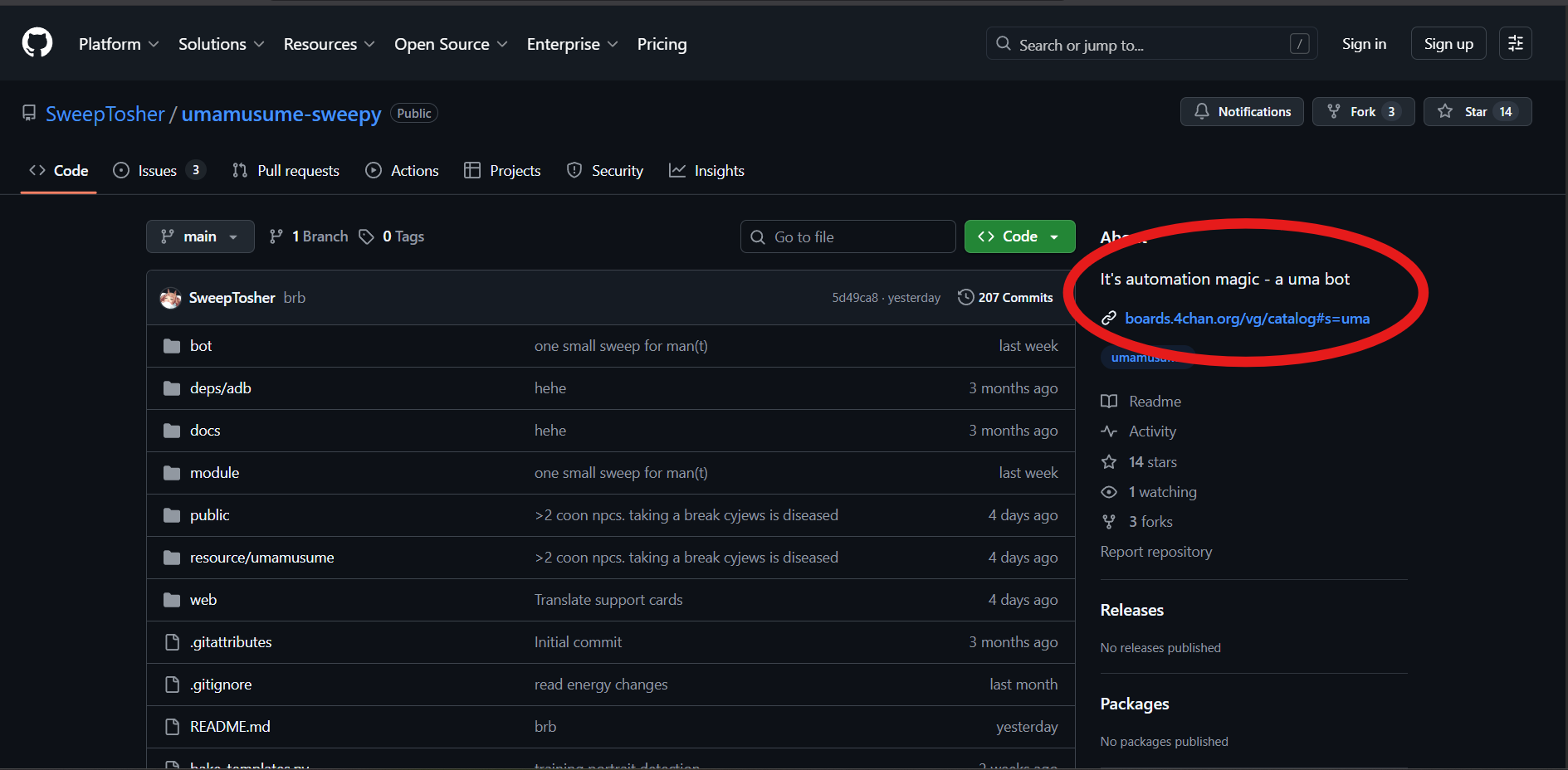The height and width of the screenshot is (770, 1568).
Task: Click the Go to file search field
Action: [x=848, y=236]
